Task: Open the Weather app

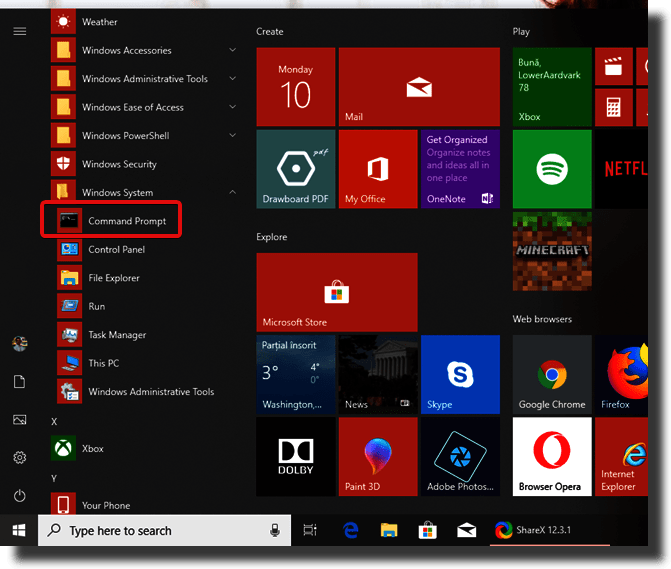Action: tap(143, 22)
